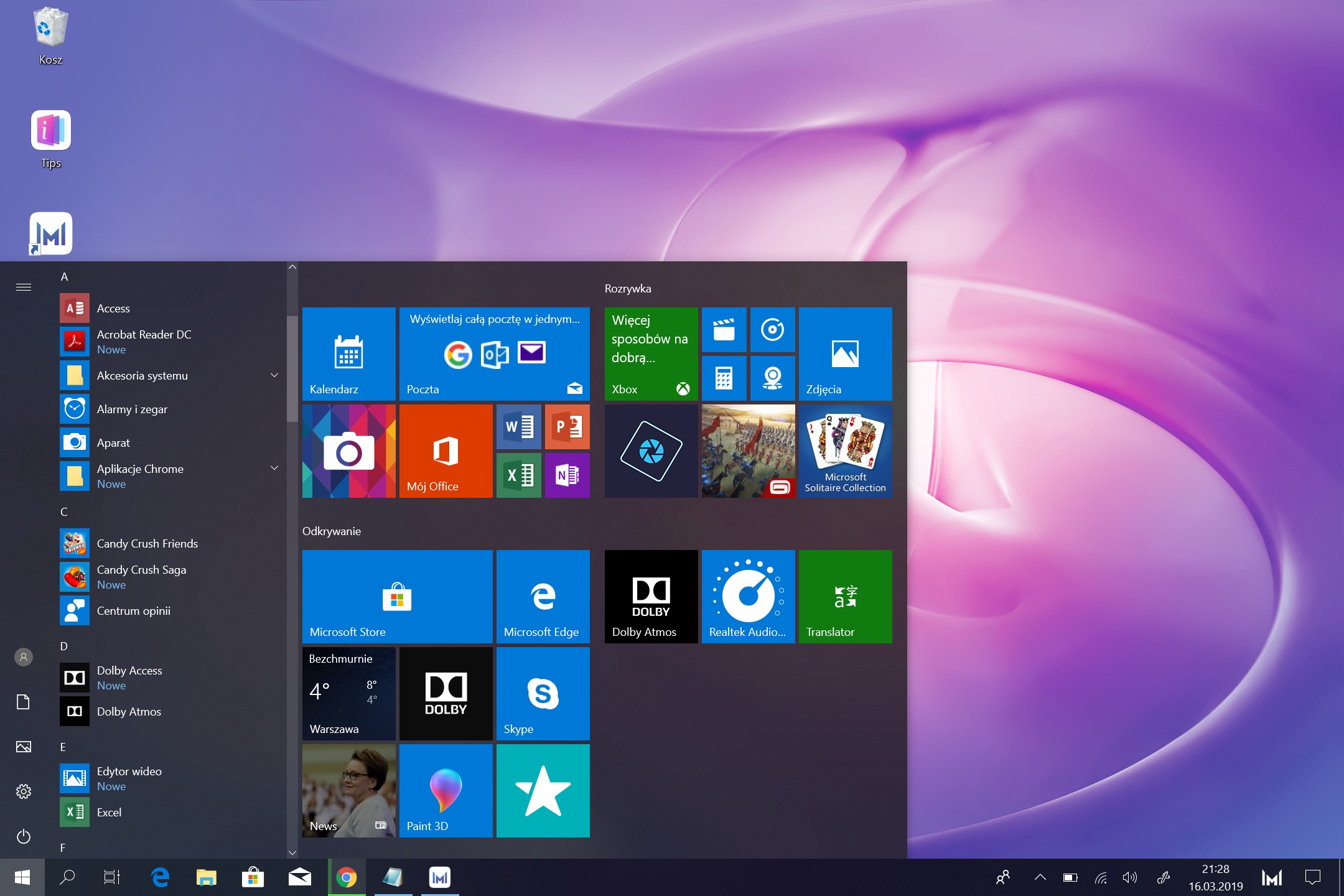
Task: Open the Maps webcam-pin small tile
Action: [x=773, y=378]
